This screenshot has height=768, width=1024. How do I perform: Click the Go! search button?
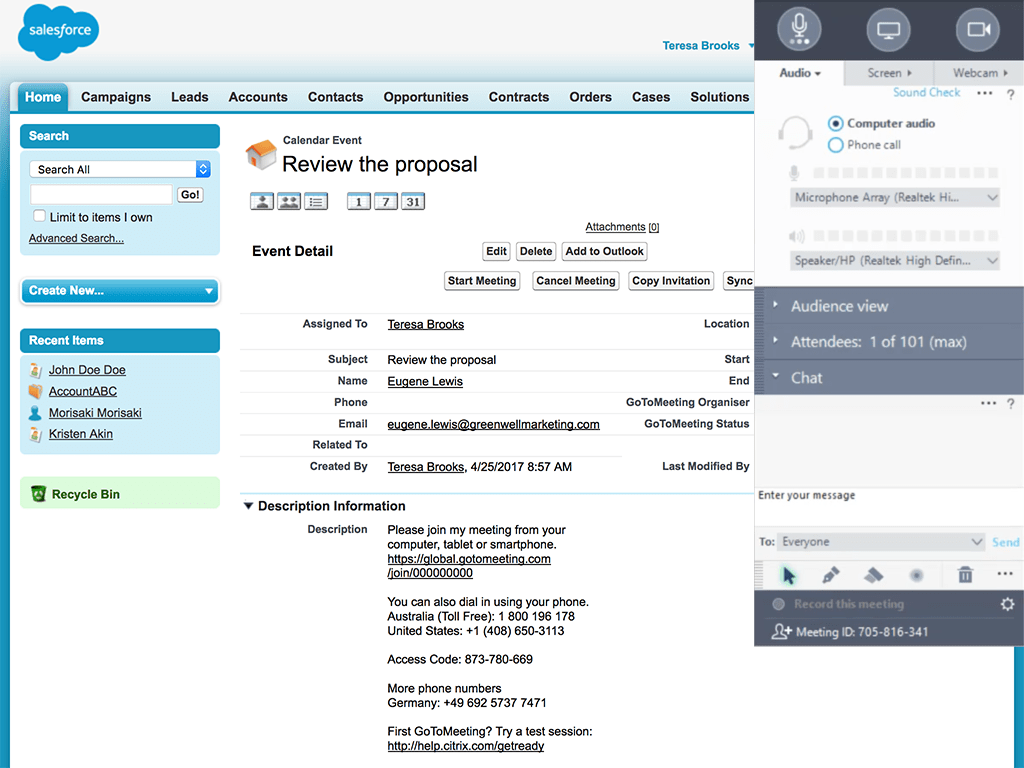(190, 195)
